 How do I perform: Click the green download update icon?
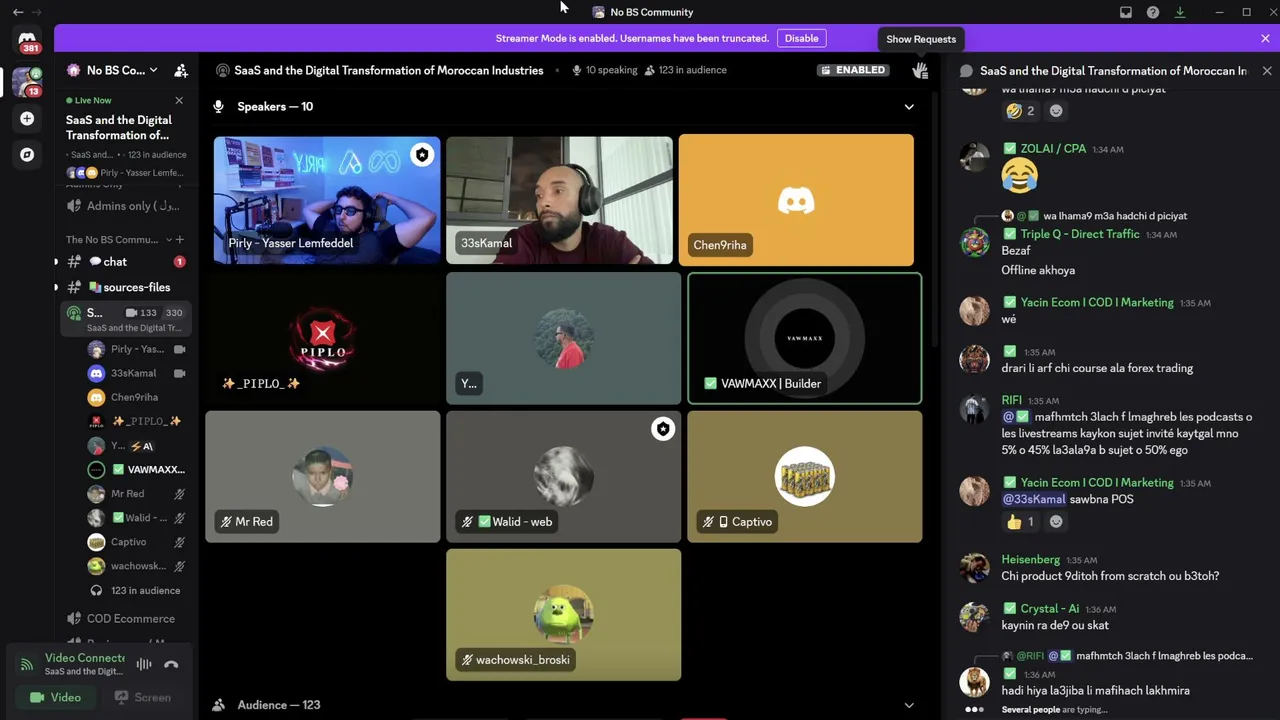tap(1180, 12)
